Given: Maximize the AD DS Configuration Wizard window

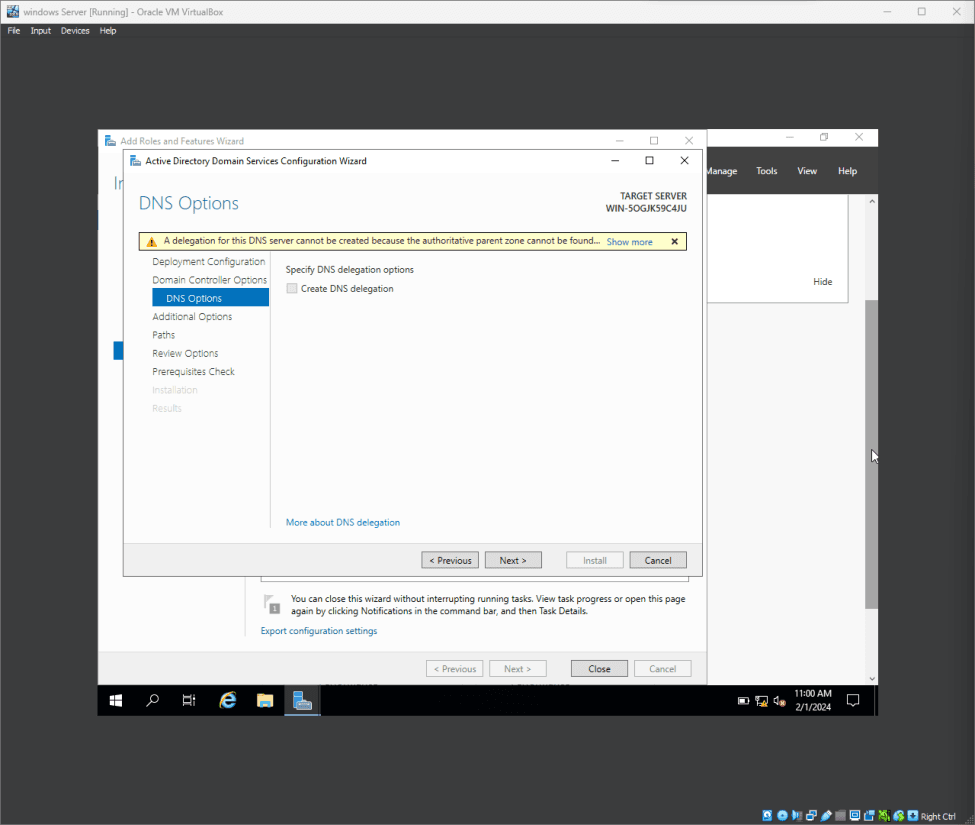Looking at the screenshot, I should [x=649, y=160].
